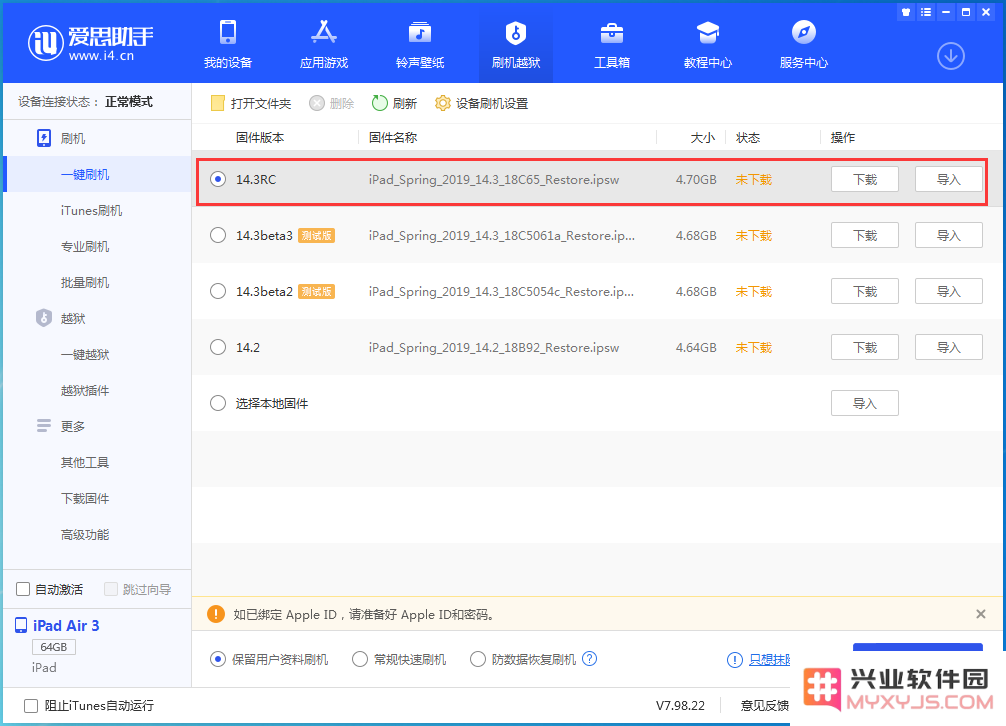Choose 常规快速刷机 option
The image size is (1006, 726).
pyautogui.click(x=360, y=659)
